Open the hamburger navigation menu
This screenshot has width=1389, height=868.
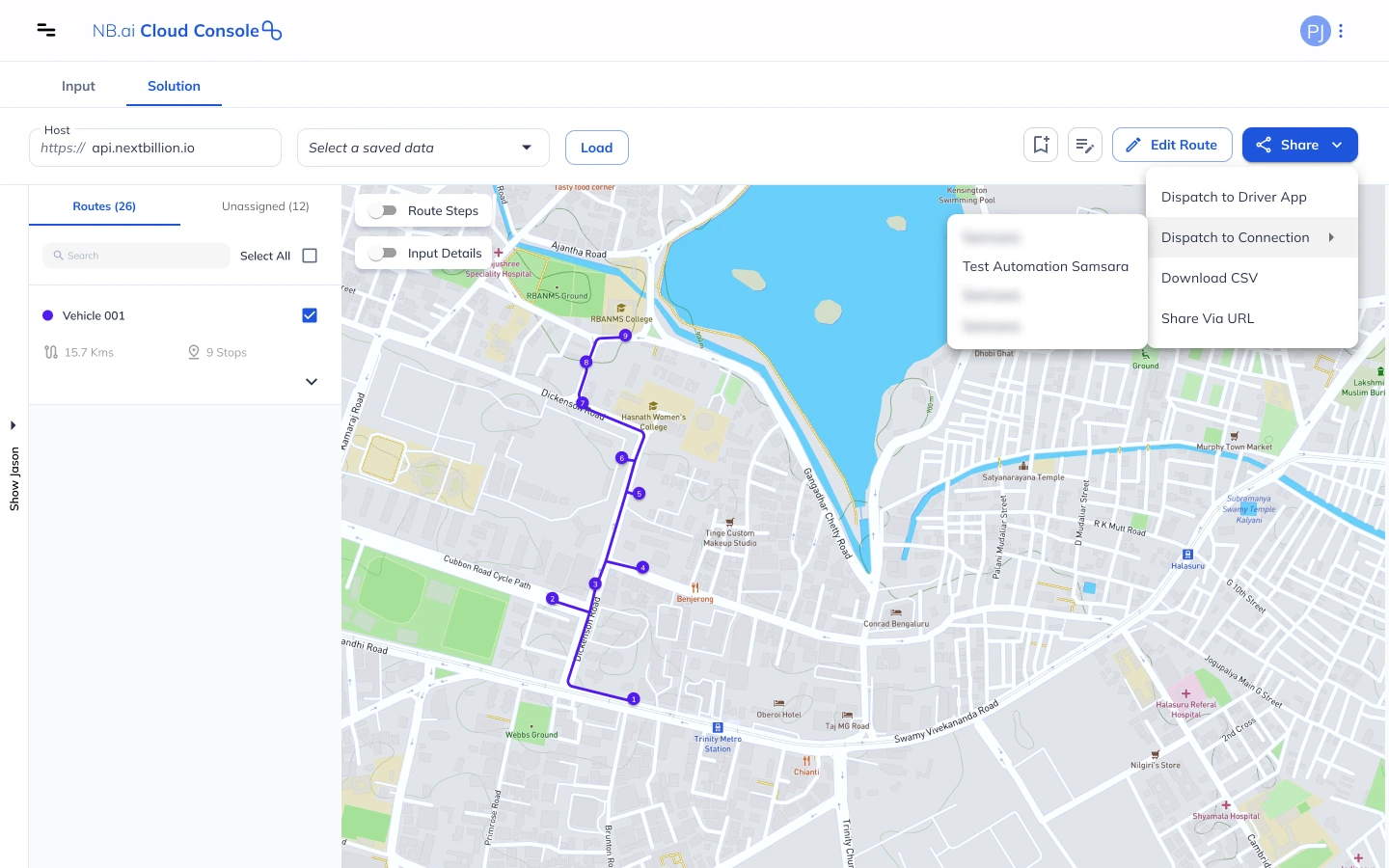point(45,30)
